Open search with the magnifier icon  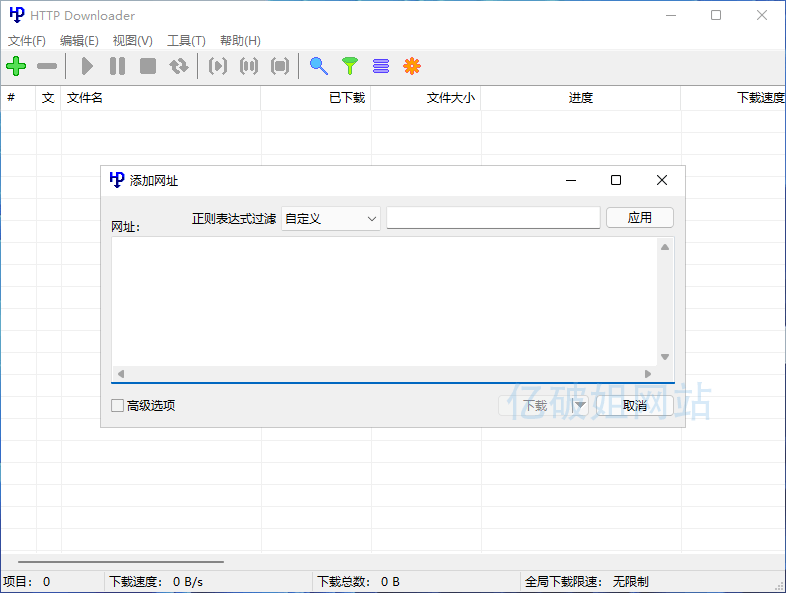tap(319, 66)
